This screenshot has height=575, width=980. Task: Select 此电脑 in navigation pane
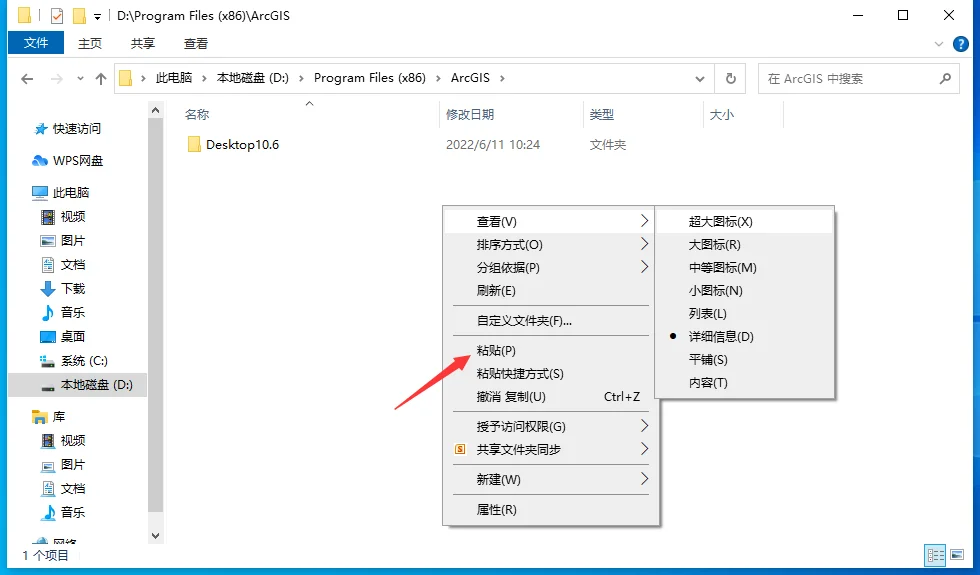point(61,192)
